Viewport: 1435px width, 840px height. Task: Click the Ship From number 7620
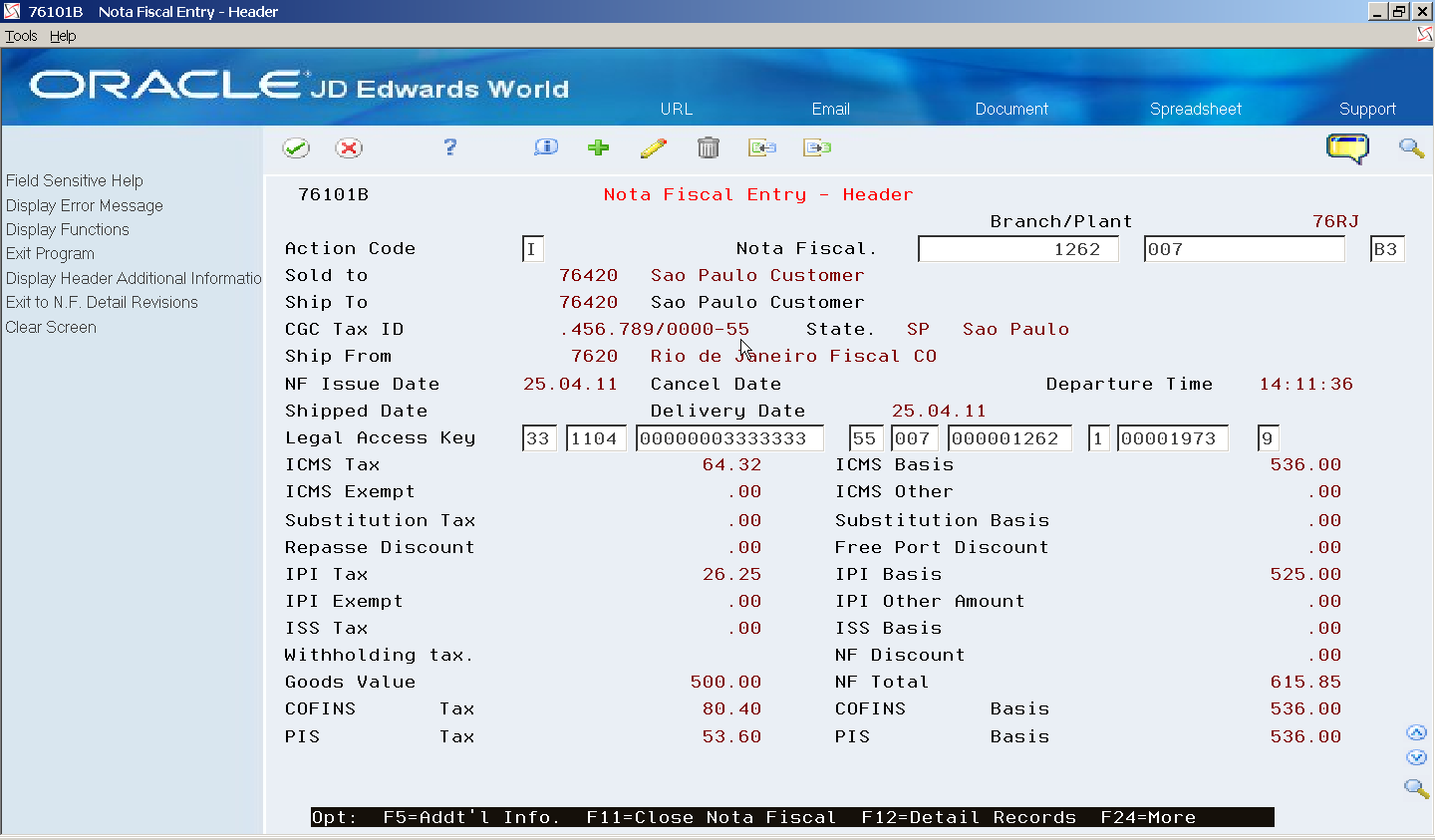(595, 357)
